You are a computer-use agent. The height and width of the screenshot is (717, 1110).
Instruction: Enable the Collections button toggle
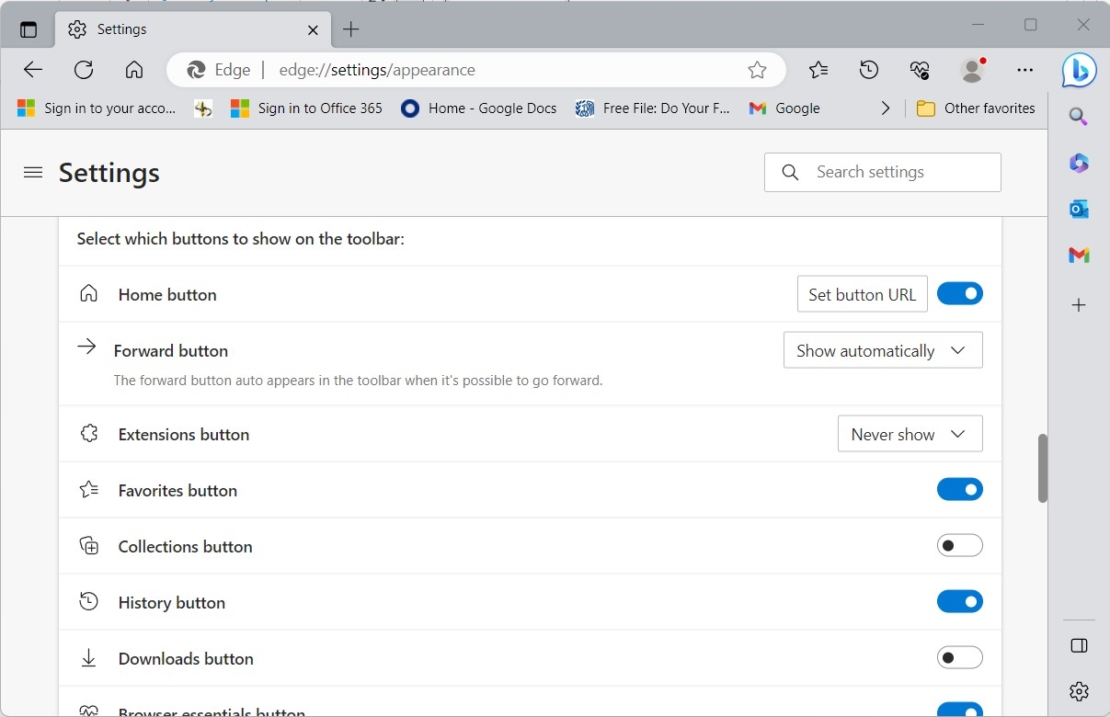960,545
